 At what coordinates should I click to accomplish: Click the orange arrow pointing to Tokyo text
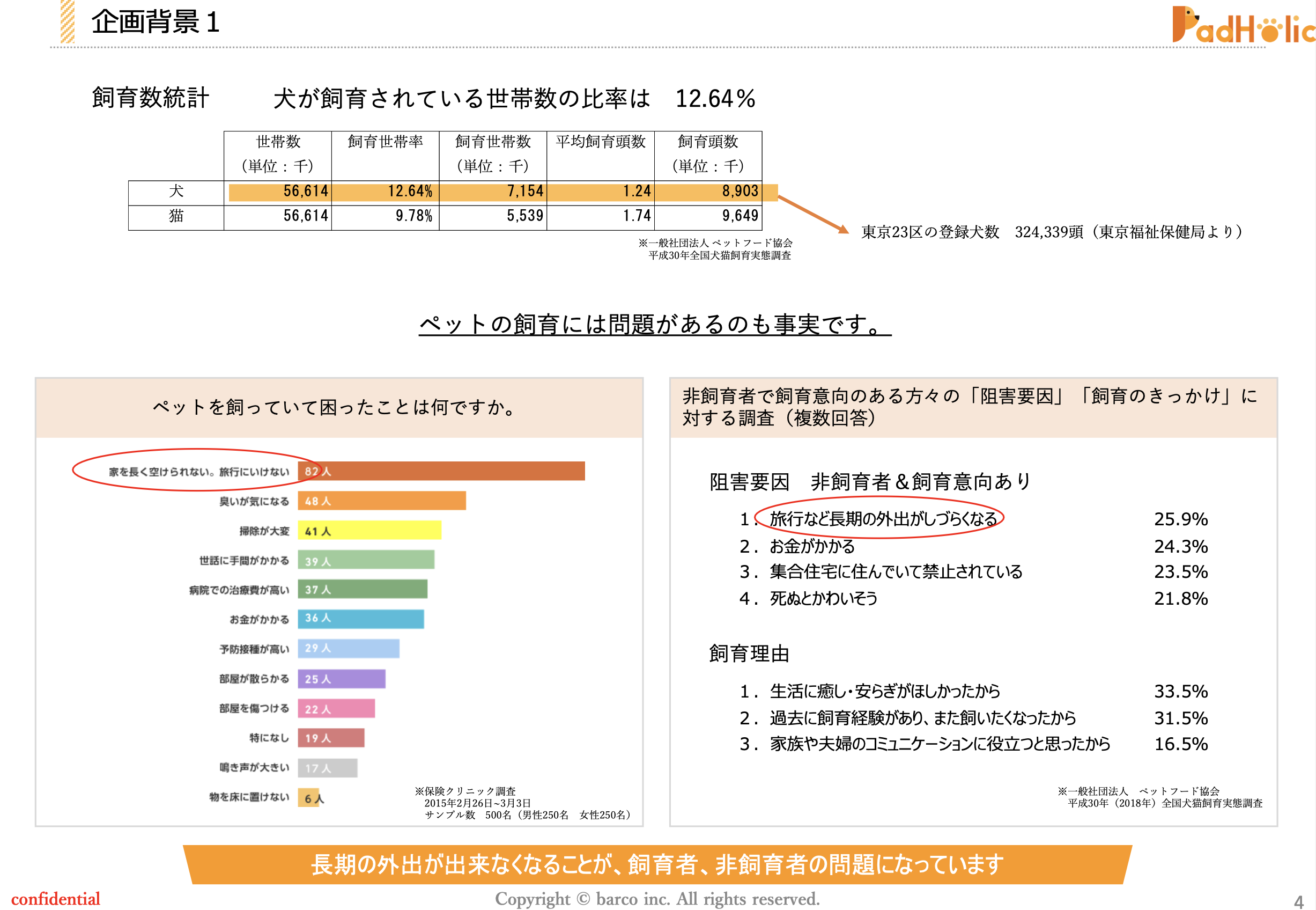813,214
